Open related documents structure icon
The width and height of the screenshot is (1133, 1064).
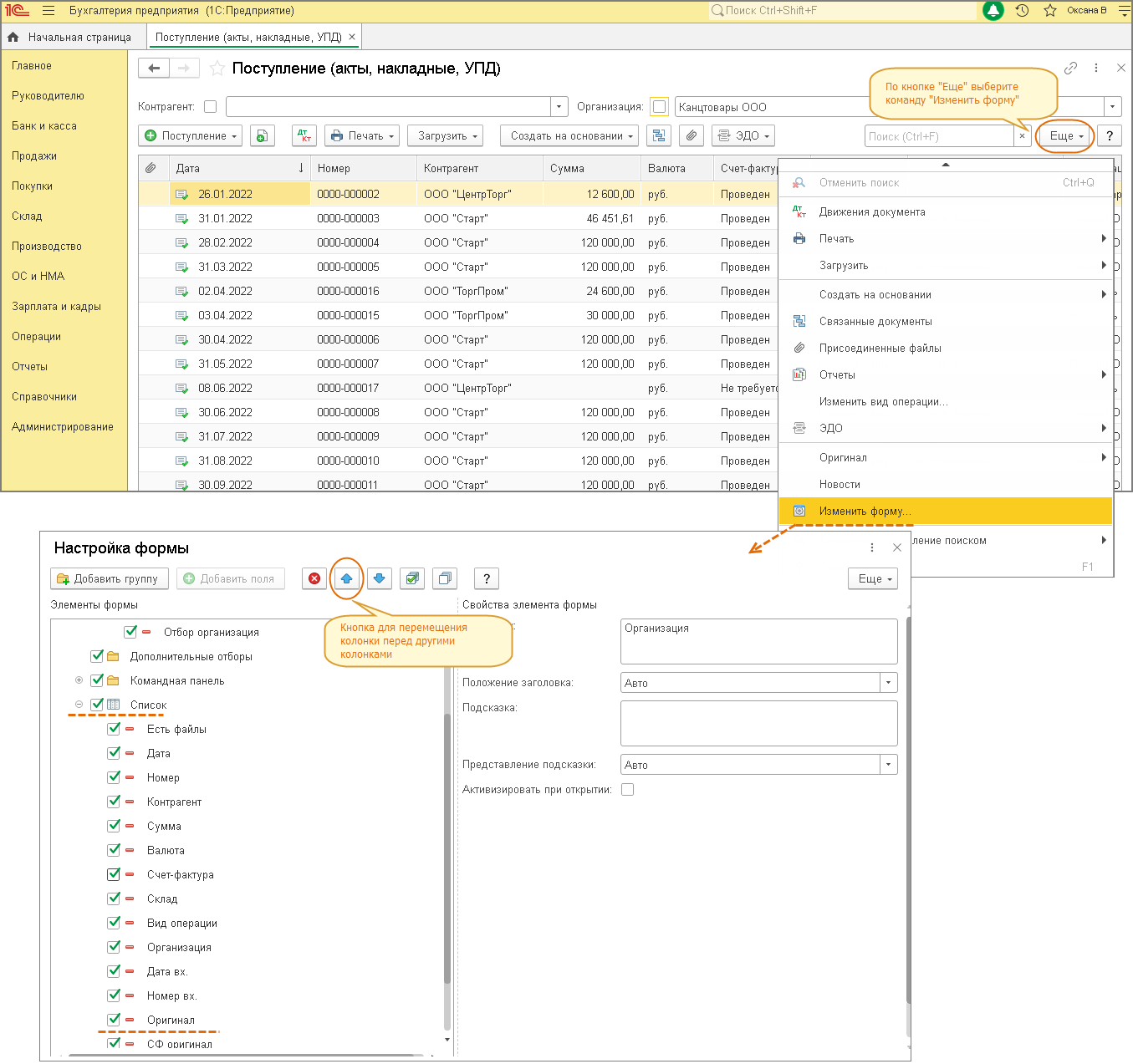tap(659, 136)
